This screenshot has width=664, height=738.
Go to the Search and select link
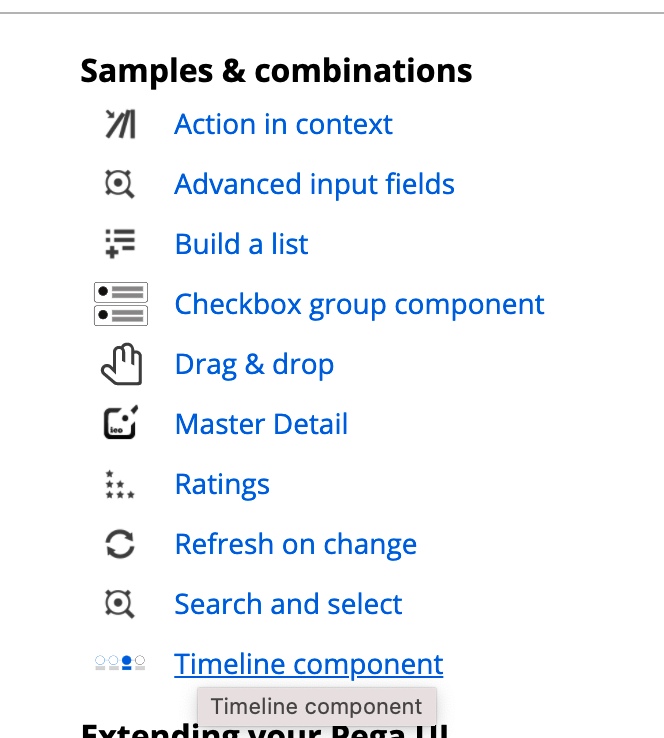coord(288,604)
